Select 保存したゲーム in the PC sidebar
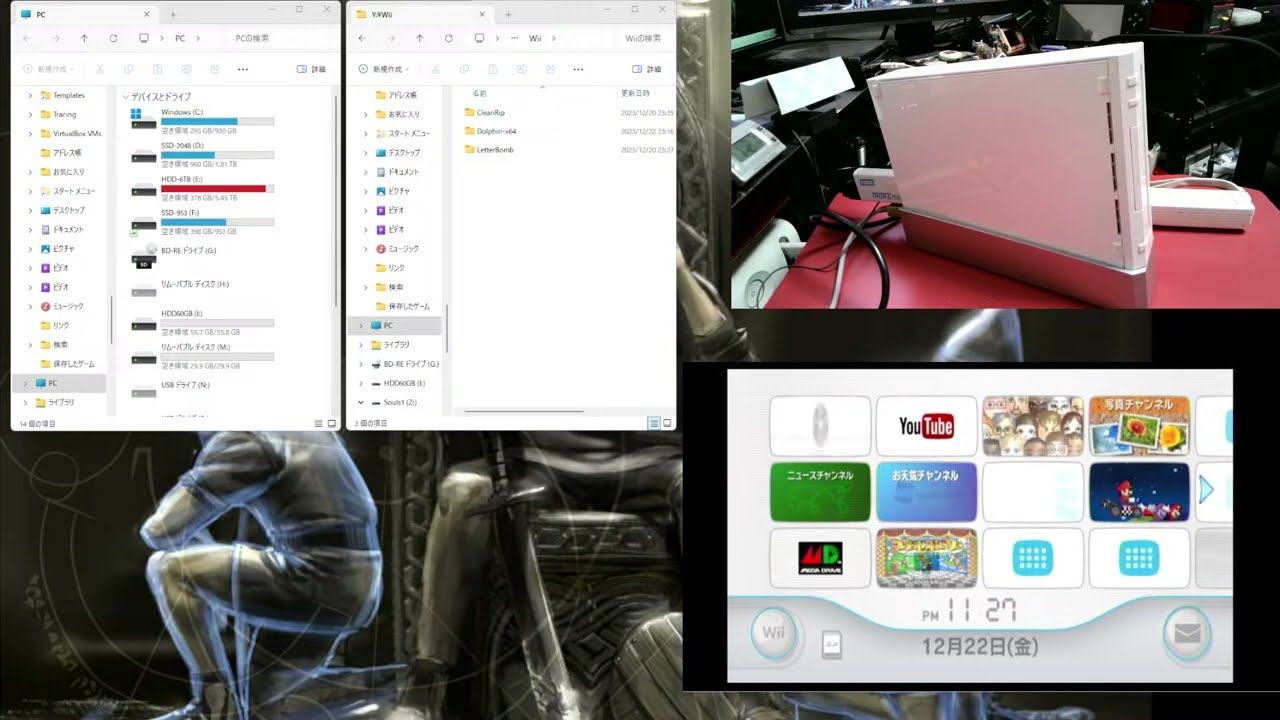The image size is (1280, 720). [x=67, y=364]
